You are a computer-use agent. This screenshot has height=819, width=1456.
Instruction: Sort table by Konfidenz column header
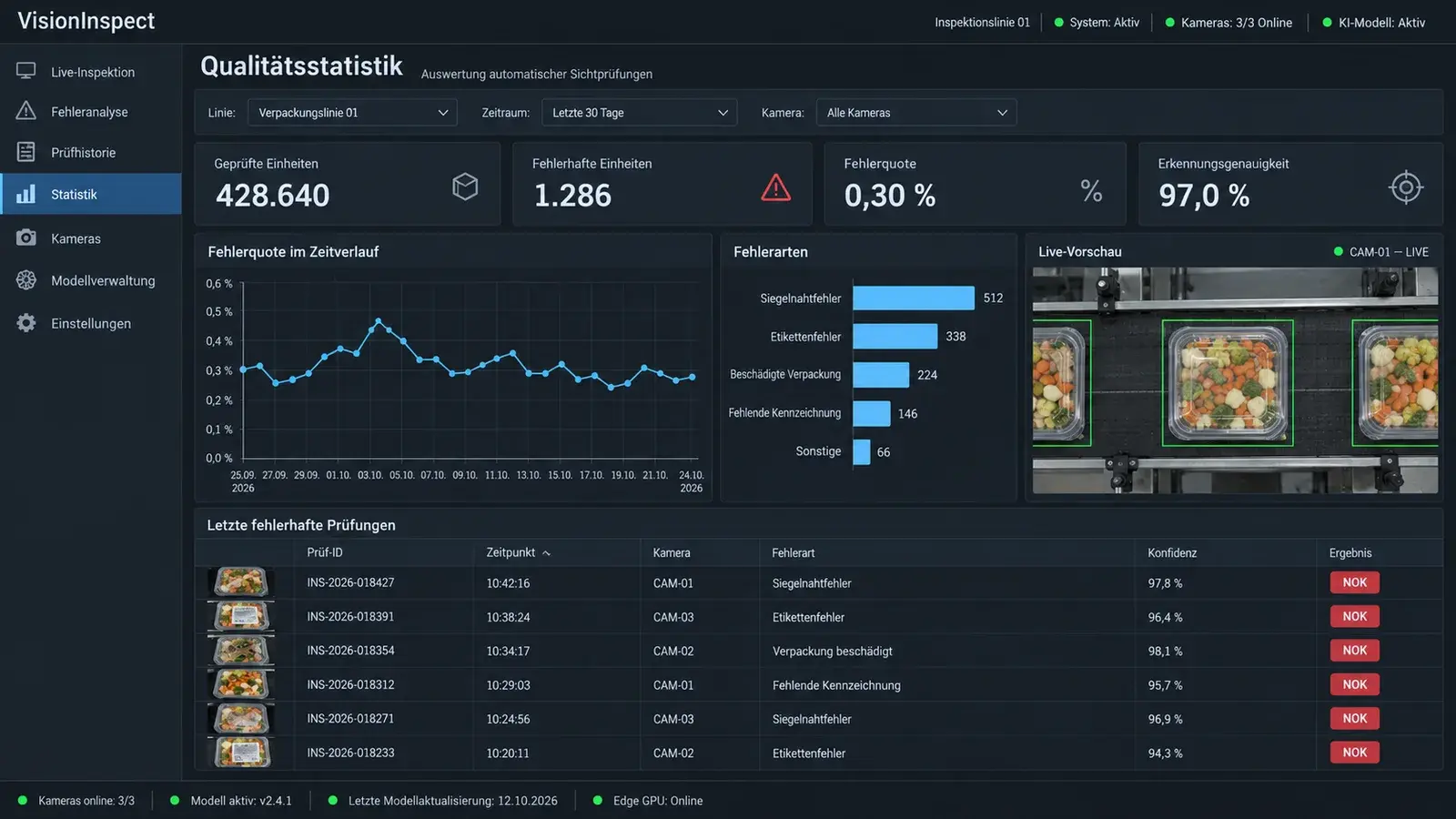1172,553
